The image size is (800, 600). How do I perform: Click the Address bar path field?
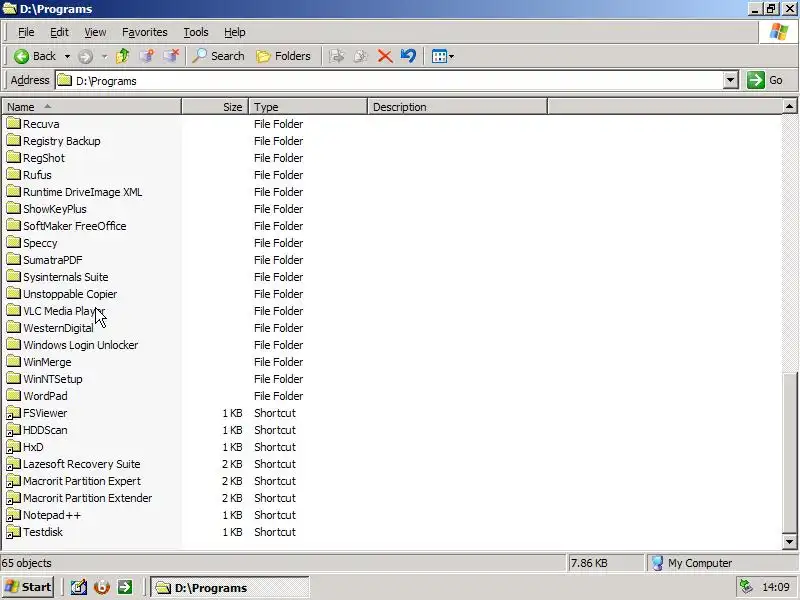(389, 81)
